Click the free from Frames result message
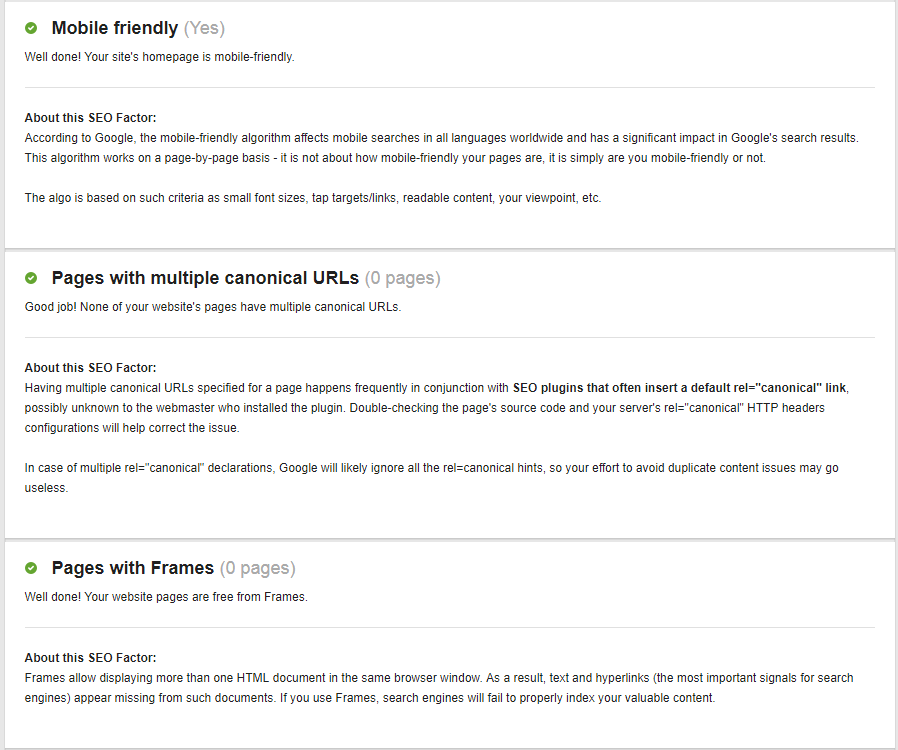 [166, 597]
